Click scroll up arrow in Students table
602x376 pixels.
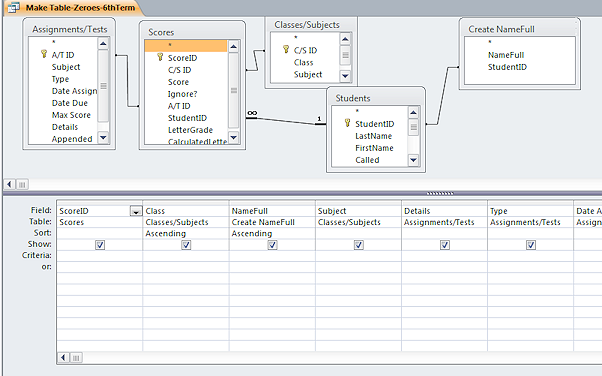point(413,113)
